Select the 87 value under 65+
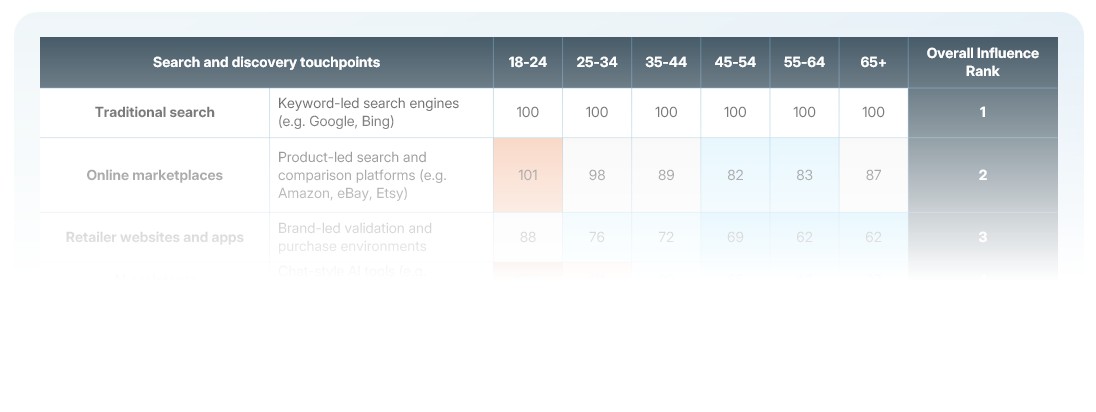The width and height of the screenshot is (1096, 412). 873,175
